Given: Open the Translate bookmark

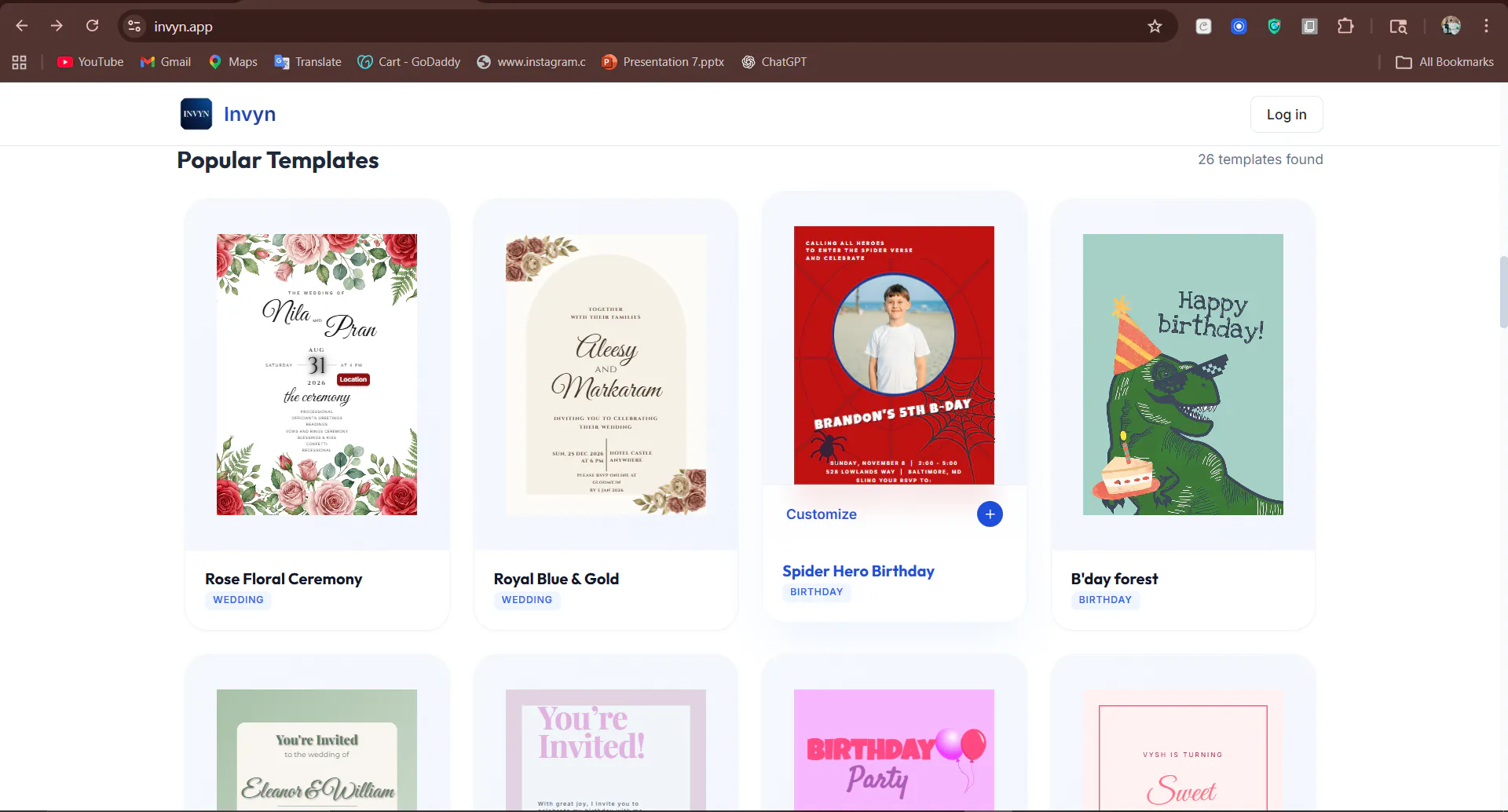Looking at the screenshot, I should [x=308, y=62].
